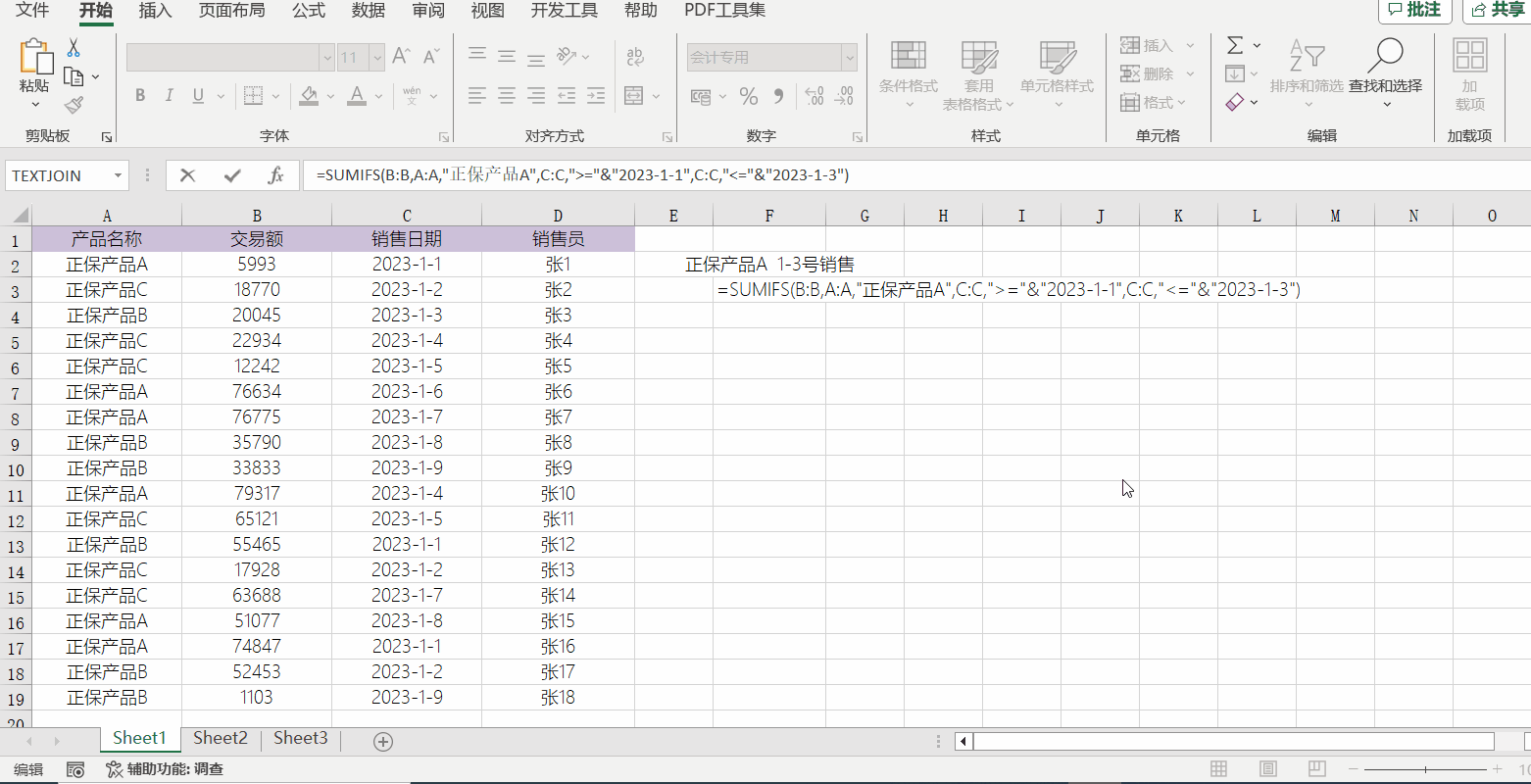
Task: Click the 批注 (Comments) button
Action: point(1415,11)
